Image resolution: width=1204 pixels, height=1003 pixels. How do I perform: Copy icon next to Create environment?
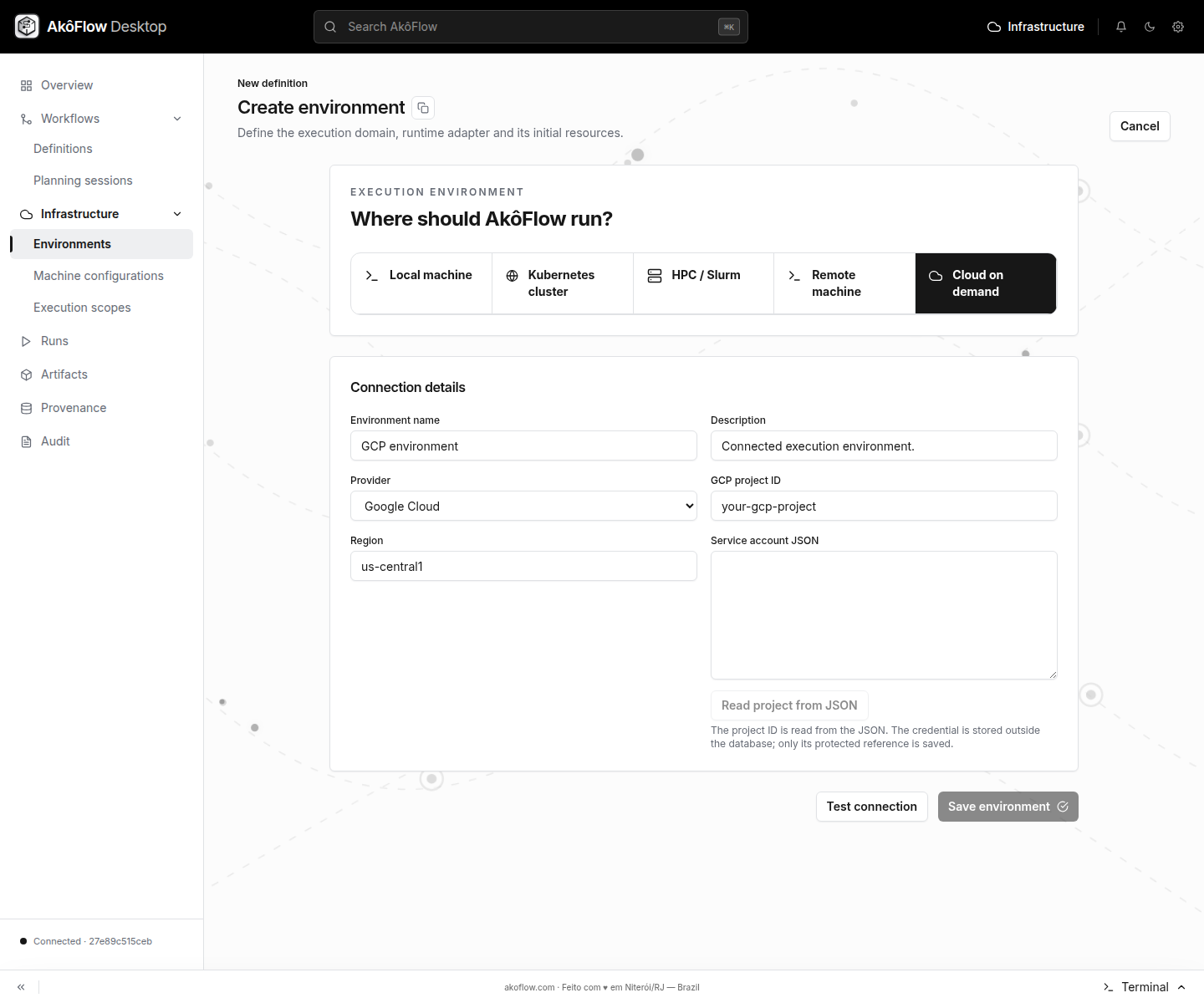[x=423, y=108]
